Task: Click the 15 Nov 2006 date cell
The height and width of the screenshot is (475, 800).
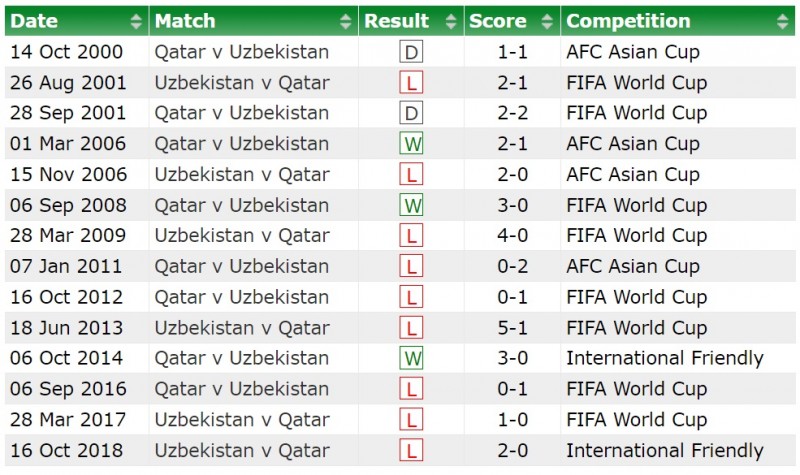Action: (x=69, y=175)
